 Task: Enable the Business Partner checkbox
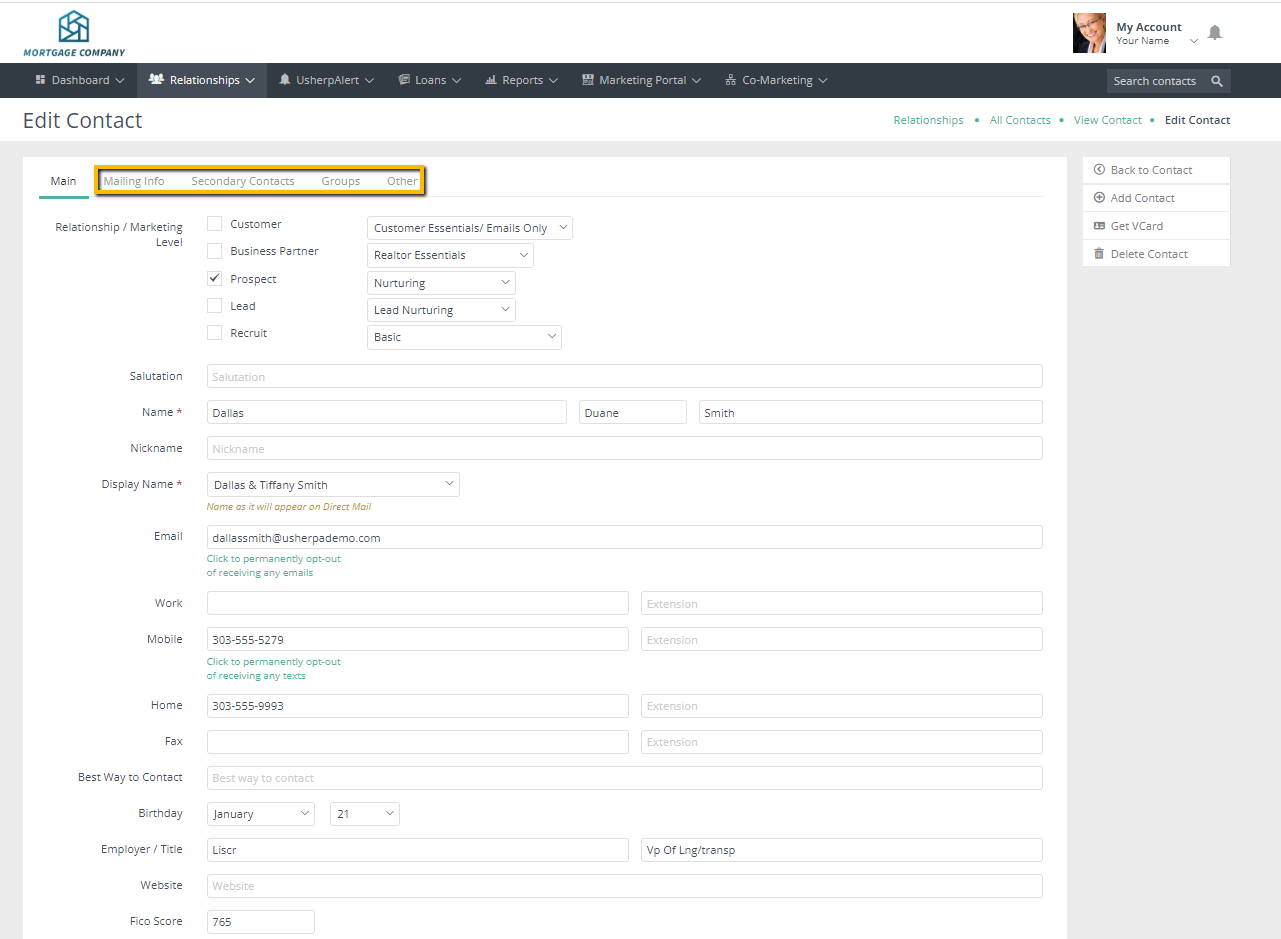click(214, 251)
